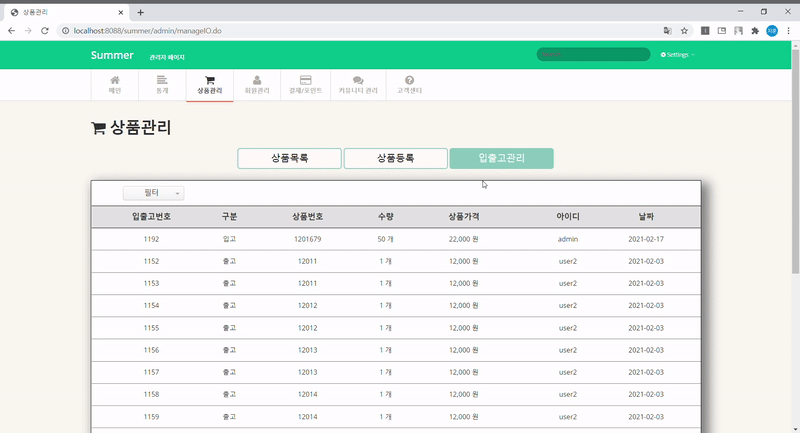
Task: Bookmark this page with the star icon
Action: pyautogui.click(x=684, y=31)
